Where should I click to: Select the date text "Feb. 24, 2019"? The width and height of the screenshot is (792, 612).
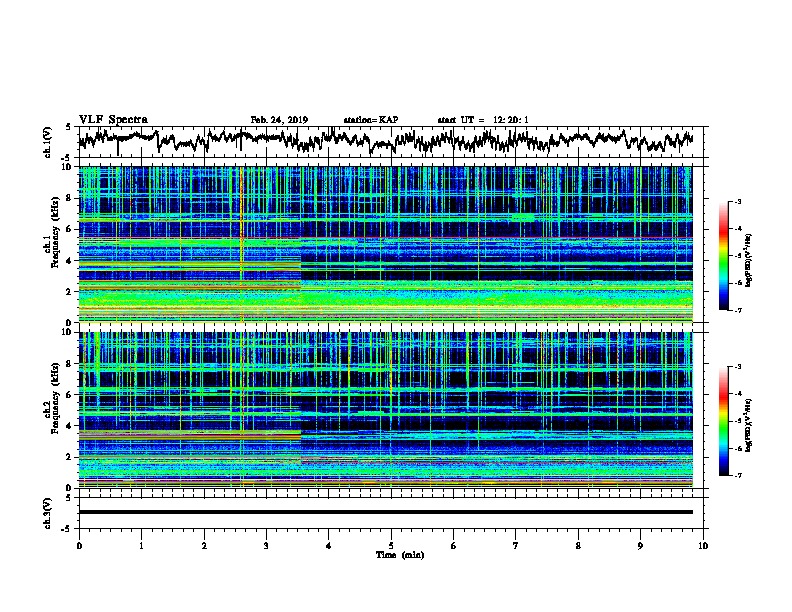[279, 120]
